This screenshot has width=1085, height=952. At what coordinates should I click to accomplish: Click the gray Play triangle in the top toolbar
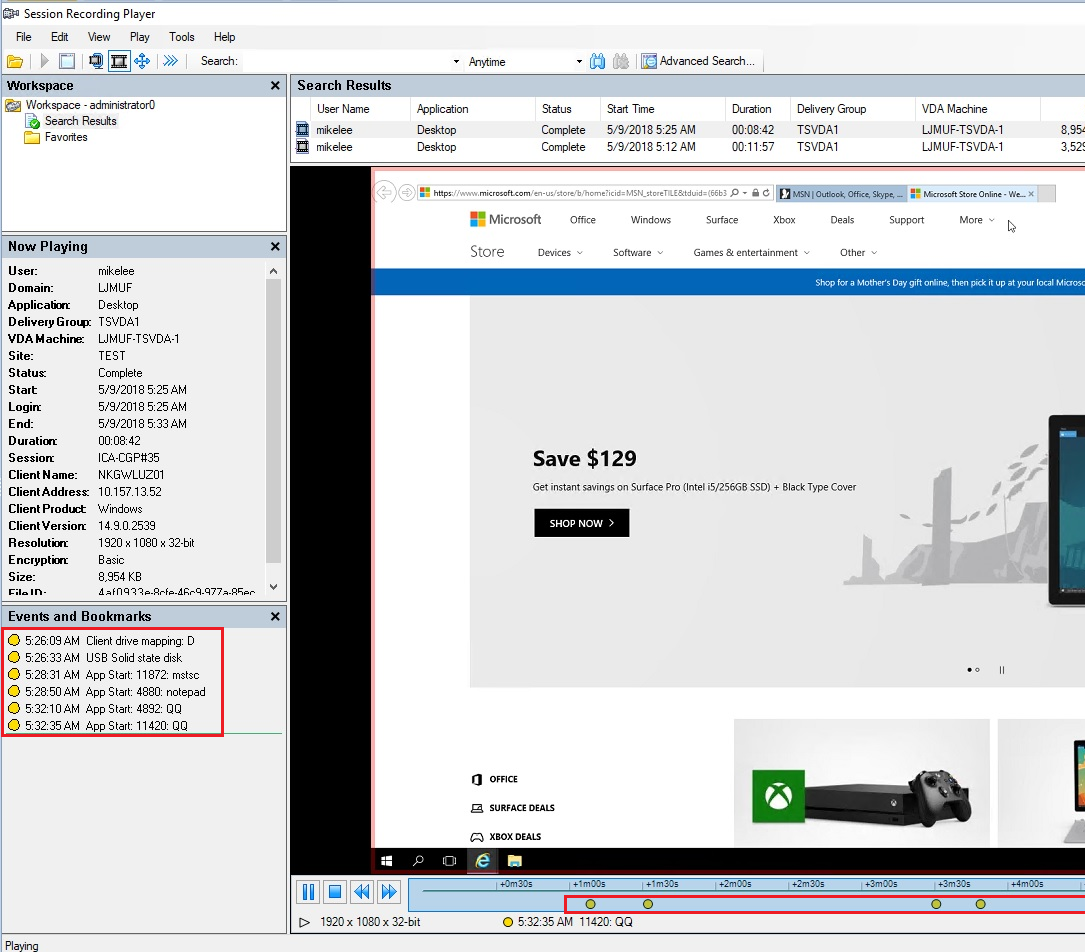tap(44, 62)
